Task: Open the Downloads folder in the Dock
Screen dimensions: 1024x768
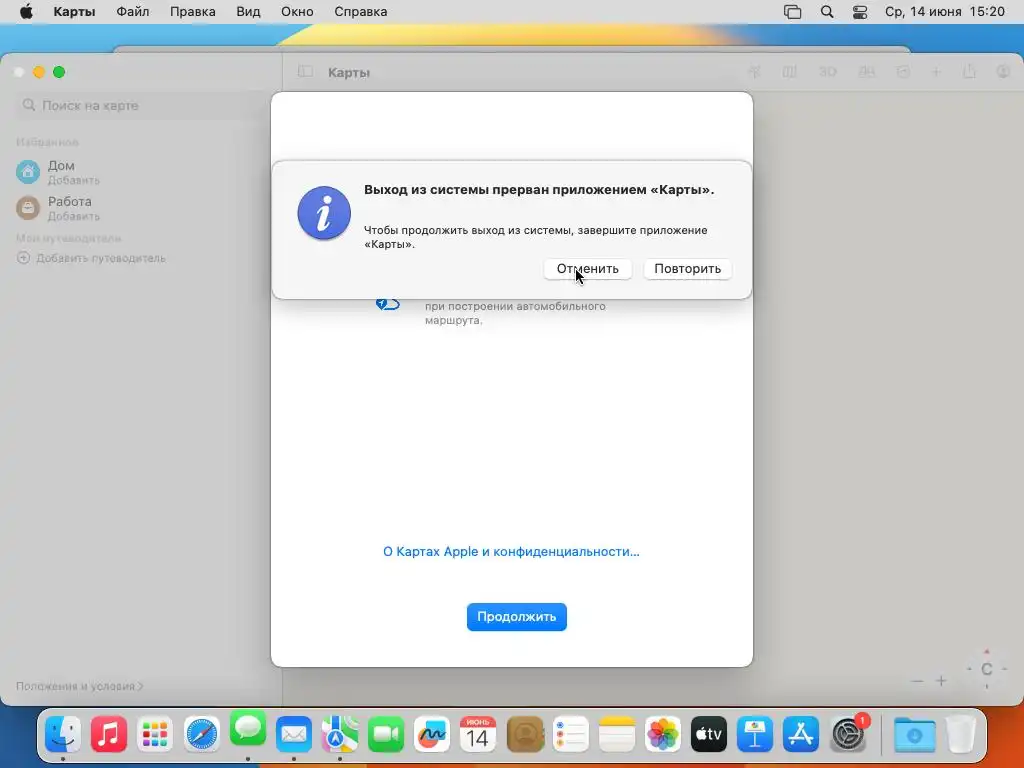Action: (914, 734)
